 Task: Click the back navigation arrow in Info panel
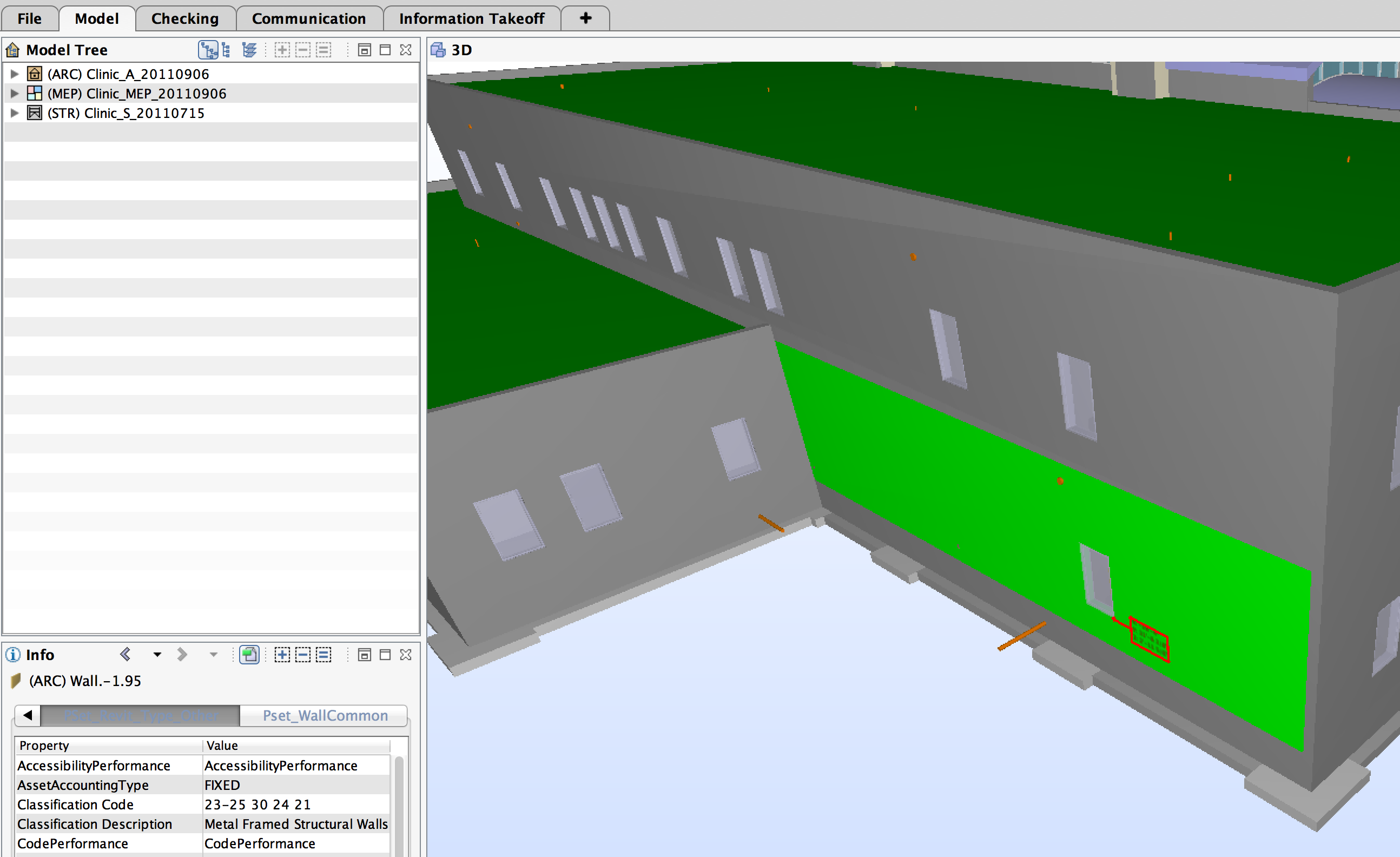126,654
